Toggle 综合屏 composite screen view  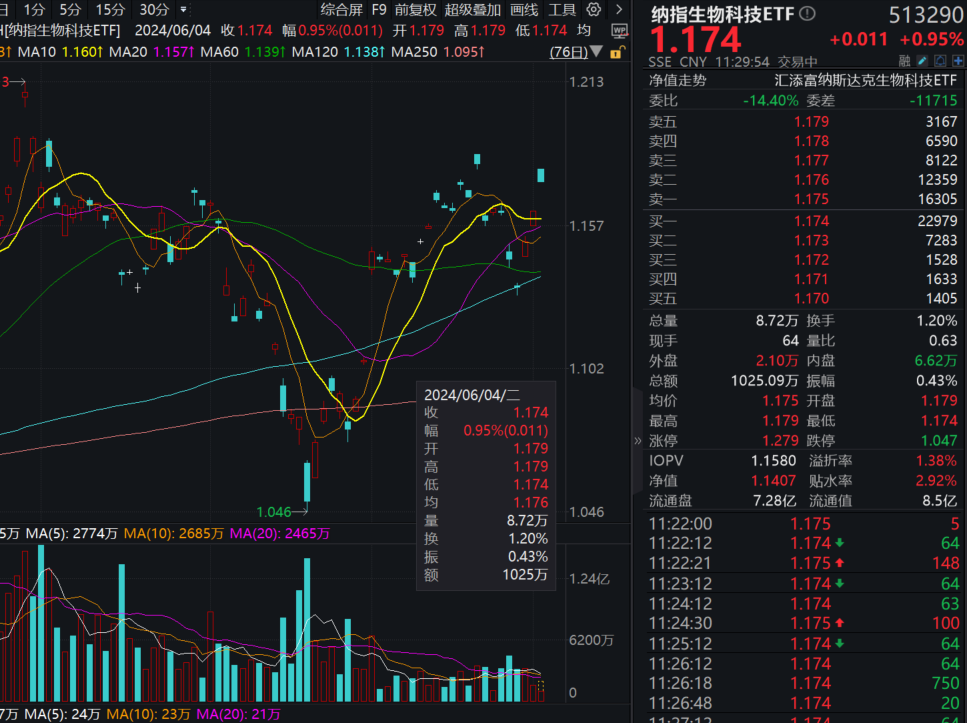click(x=340, y=10)
